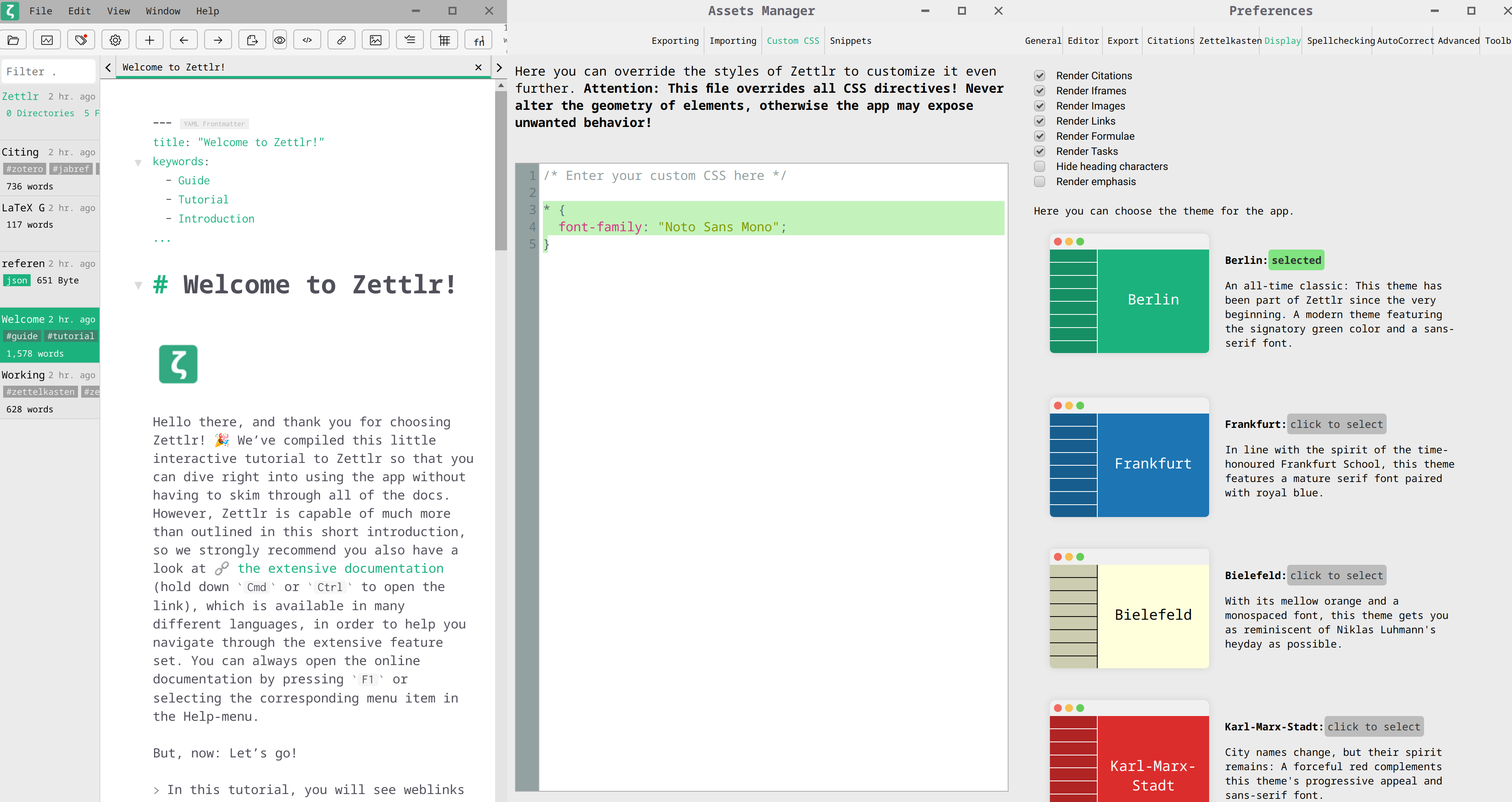This screenshot has width=1512, height=802.
Task: Enable Hide heading characters
Action: [1040, 166]
